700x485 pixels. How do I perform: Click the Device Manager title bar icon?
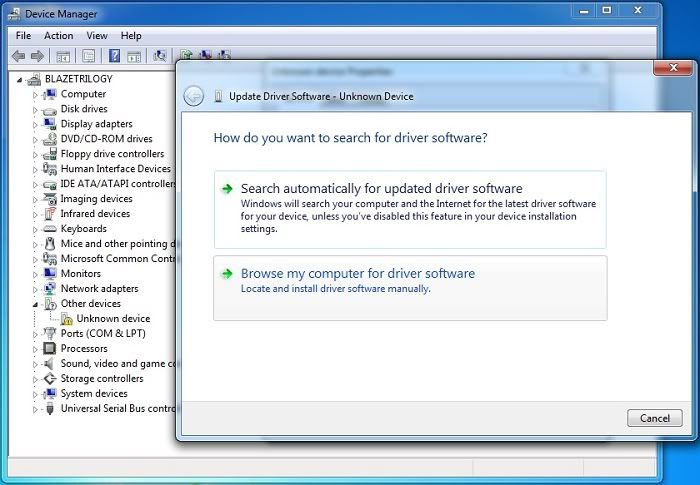tap(14, 14)
